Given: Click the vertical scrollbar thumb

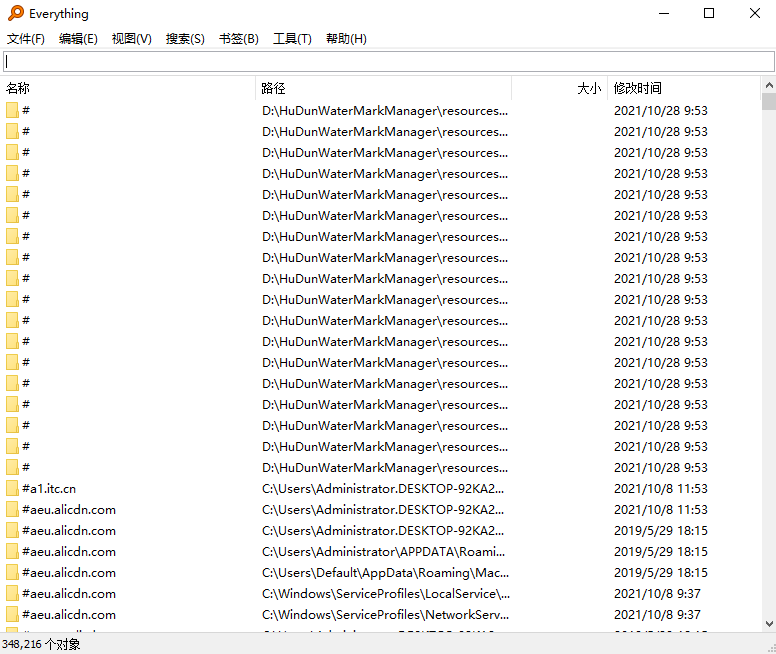Looking at the screenshot, I should [x=769, y=101].
